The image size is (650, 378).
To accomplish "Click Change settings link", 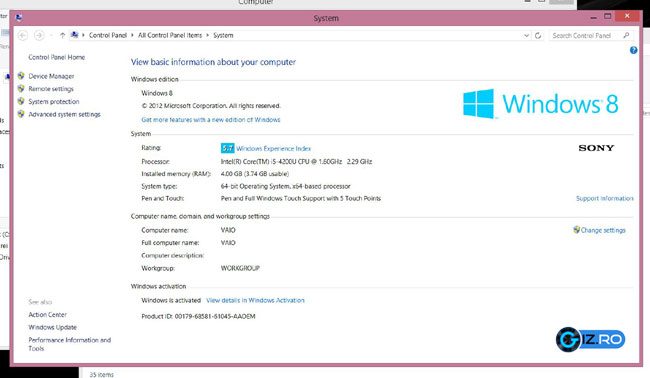I will tap(603, 230).
